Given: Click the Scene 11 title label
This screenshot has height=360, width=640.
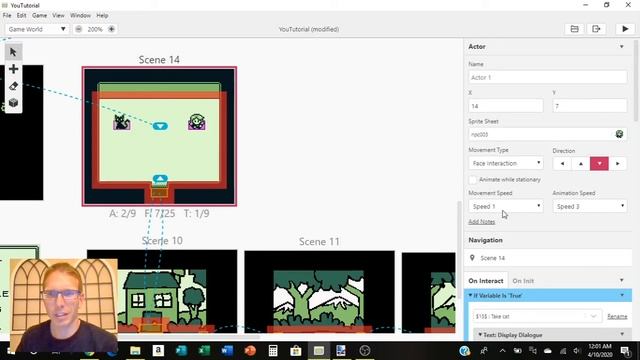Looking at the screenshot, I should pyautogui.click(x=319, y=242).
